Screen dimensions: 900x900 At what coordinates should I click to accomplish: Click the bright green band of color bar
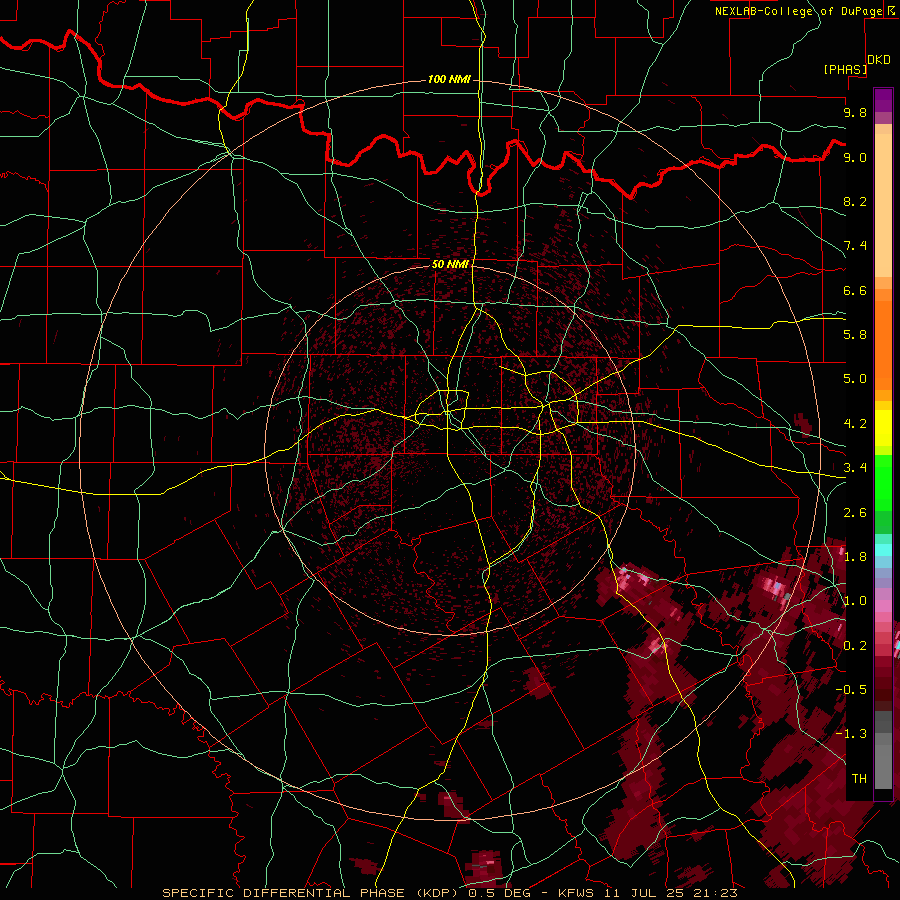click(883, 483)
